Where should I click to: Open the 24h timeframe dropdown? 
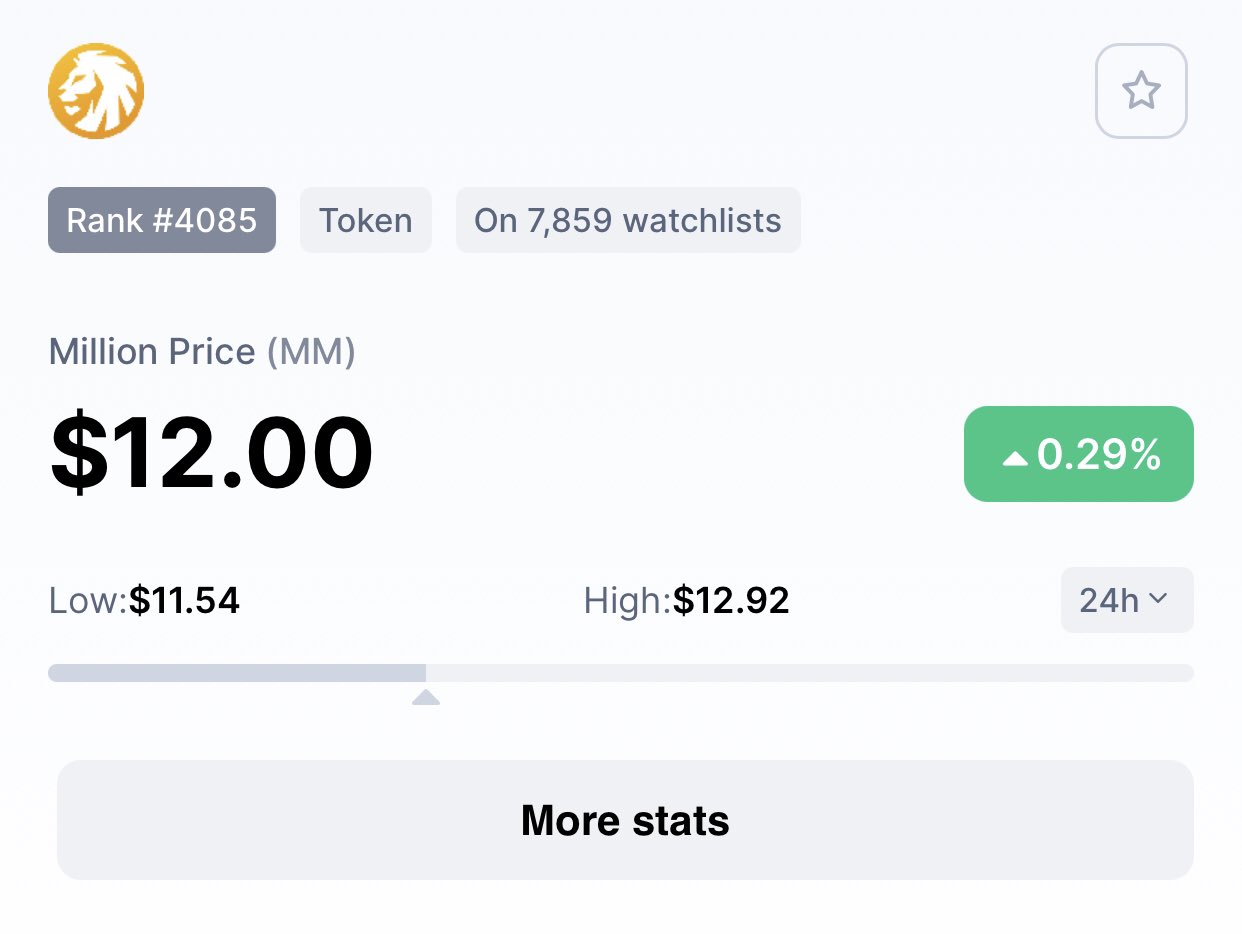1127,600
